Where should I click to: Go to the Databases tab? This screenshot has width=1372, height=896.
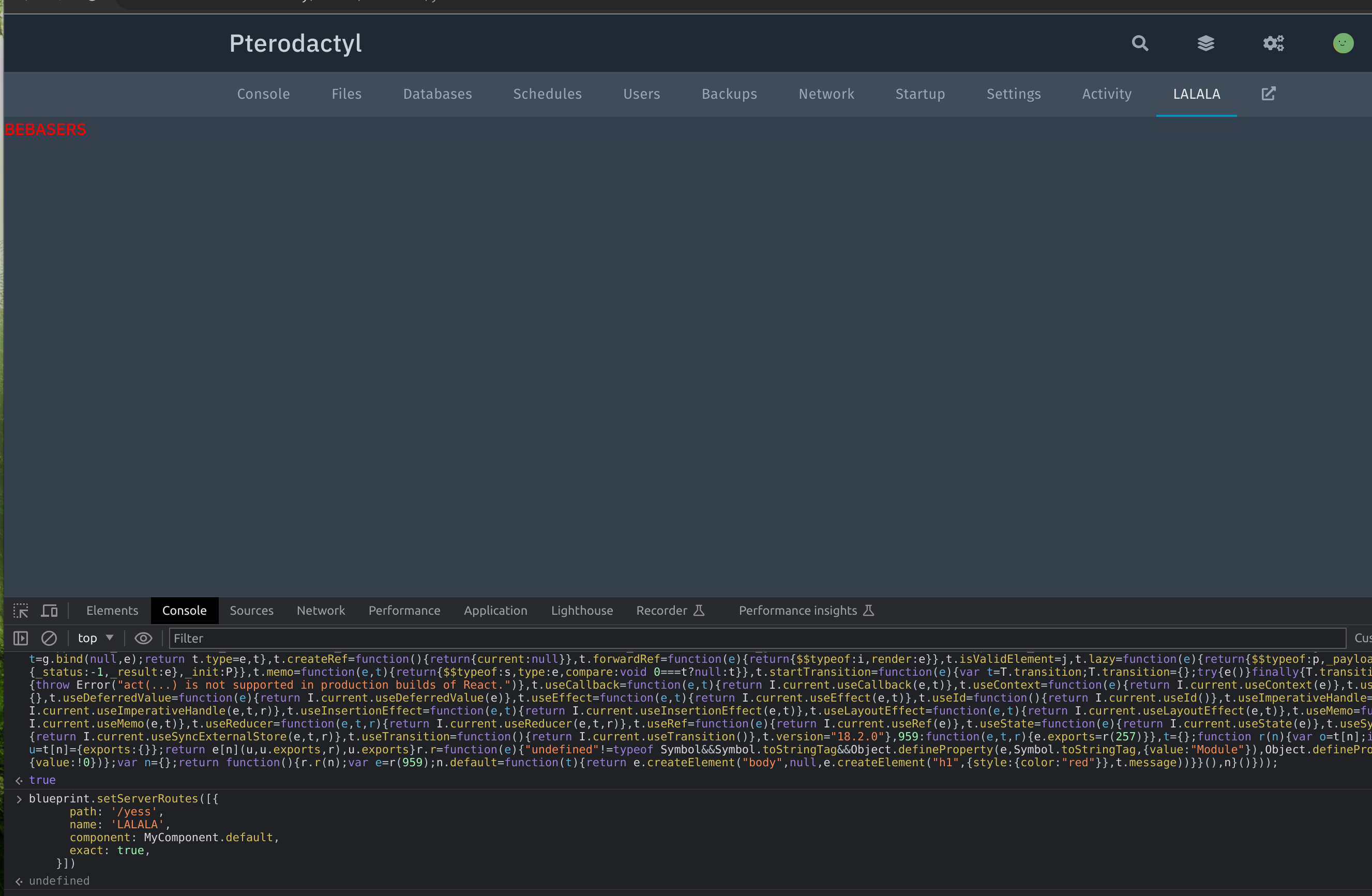click(438, 94)
